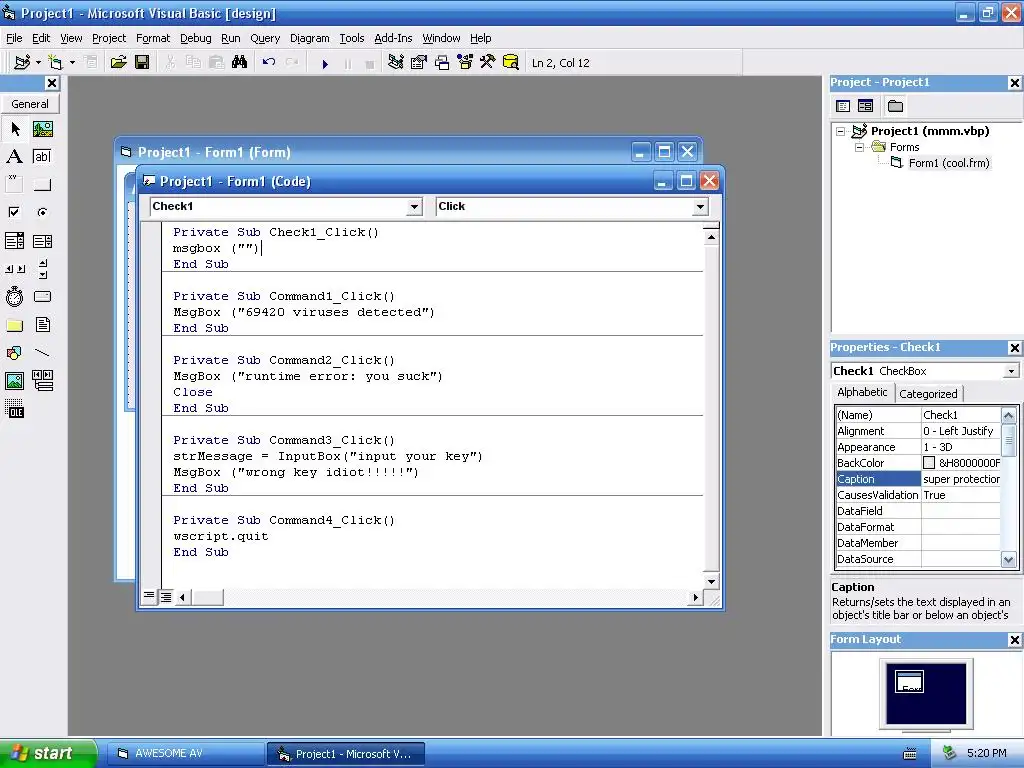The image size is (1024, 768).
Task: Select the DirListBox folder control
Action: 14,325
